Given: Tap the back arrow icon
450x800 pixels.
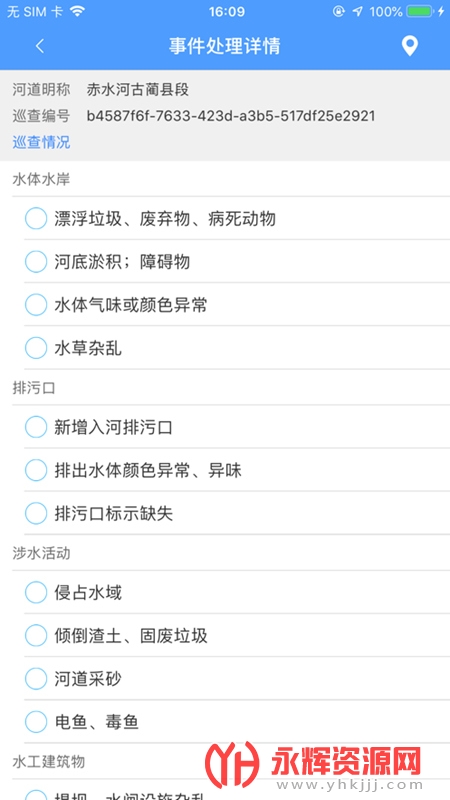Looking at the screenshot, I should click(40, 46).
